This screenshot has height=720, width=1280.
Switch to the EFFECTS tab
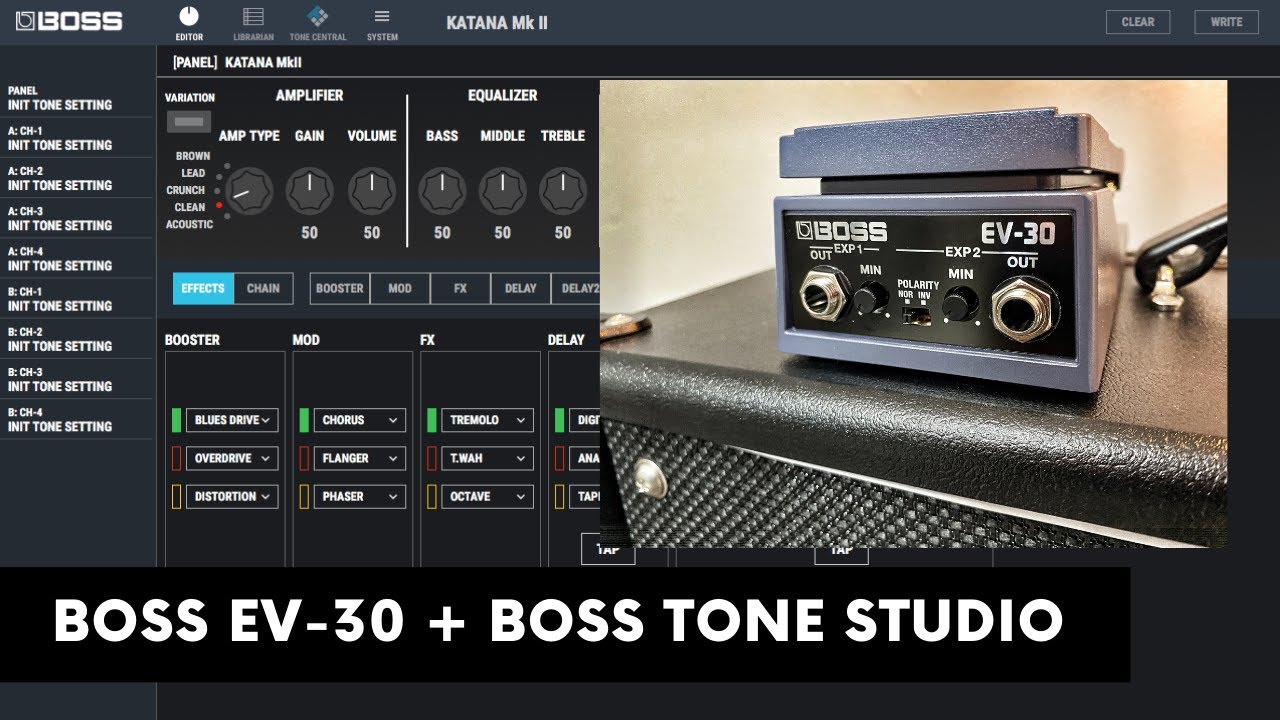coord(203,288)
